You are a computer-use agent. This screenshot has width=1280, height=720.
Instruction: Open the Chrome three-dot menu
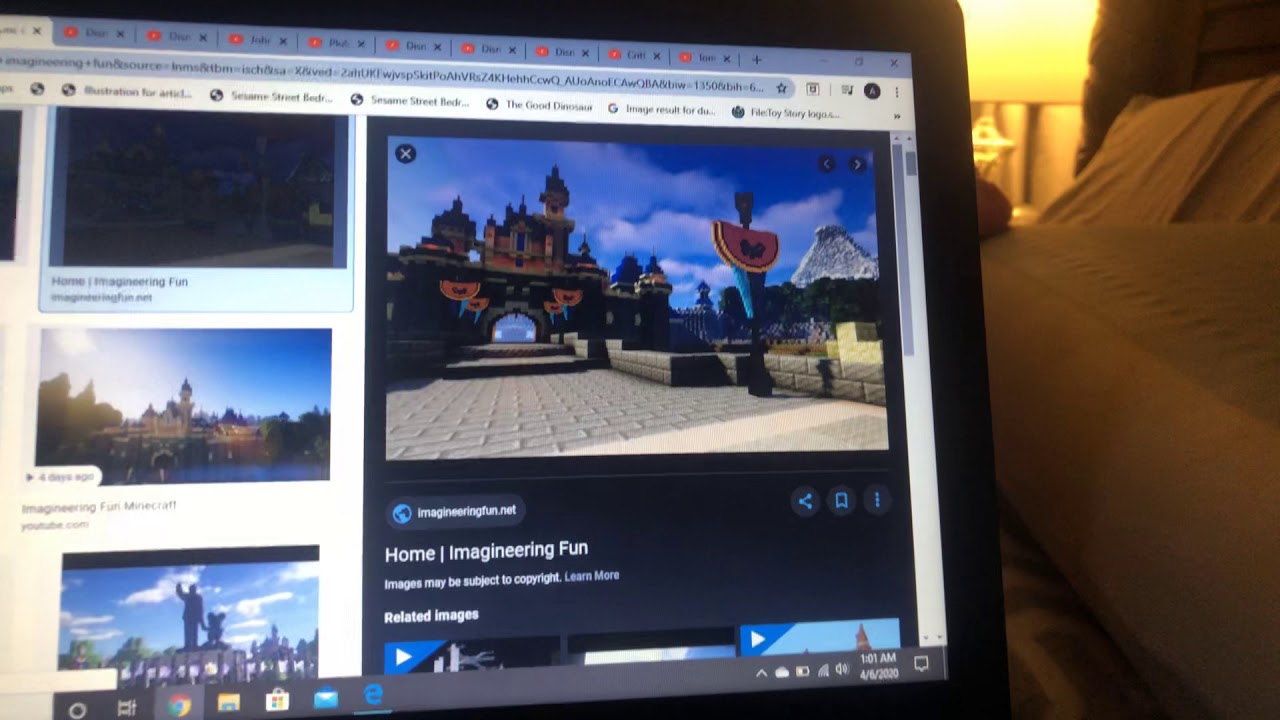point(897,92)
